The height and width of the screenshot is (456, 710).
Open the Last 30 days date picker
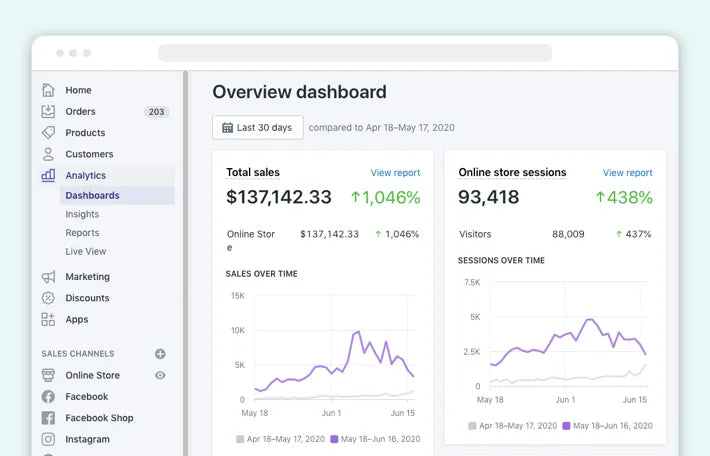(x=258, y=128)
